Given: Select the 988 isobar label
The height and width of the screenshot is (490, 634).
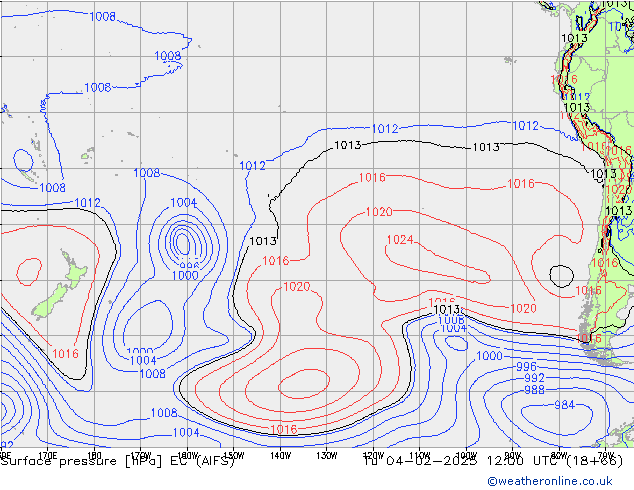Looking at the screenshot, I should click(x=535, y=390).
